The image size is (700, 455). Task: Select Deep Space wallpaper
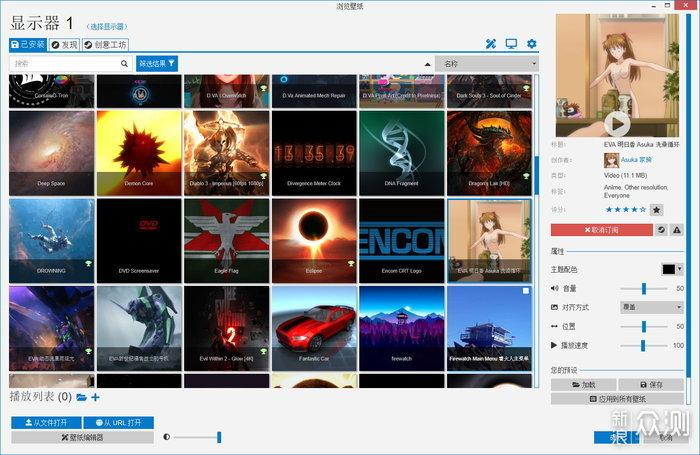[x=51, y=153]
